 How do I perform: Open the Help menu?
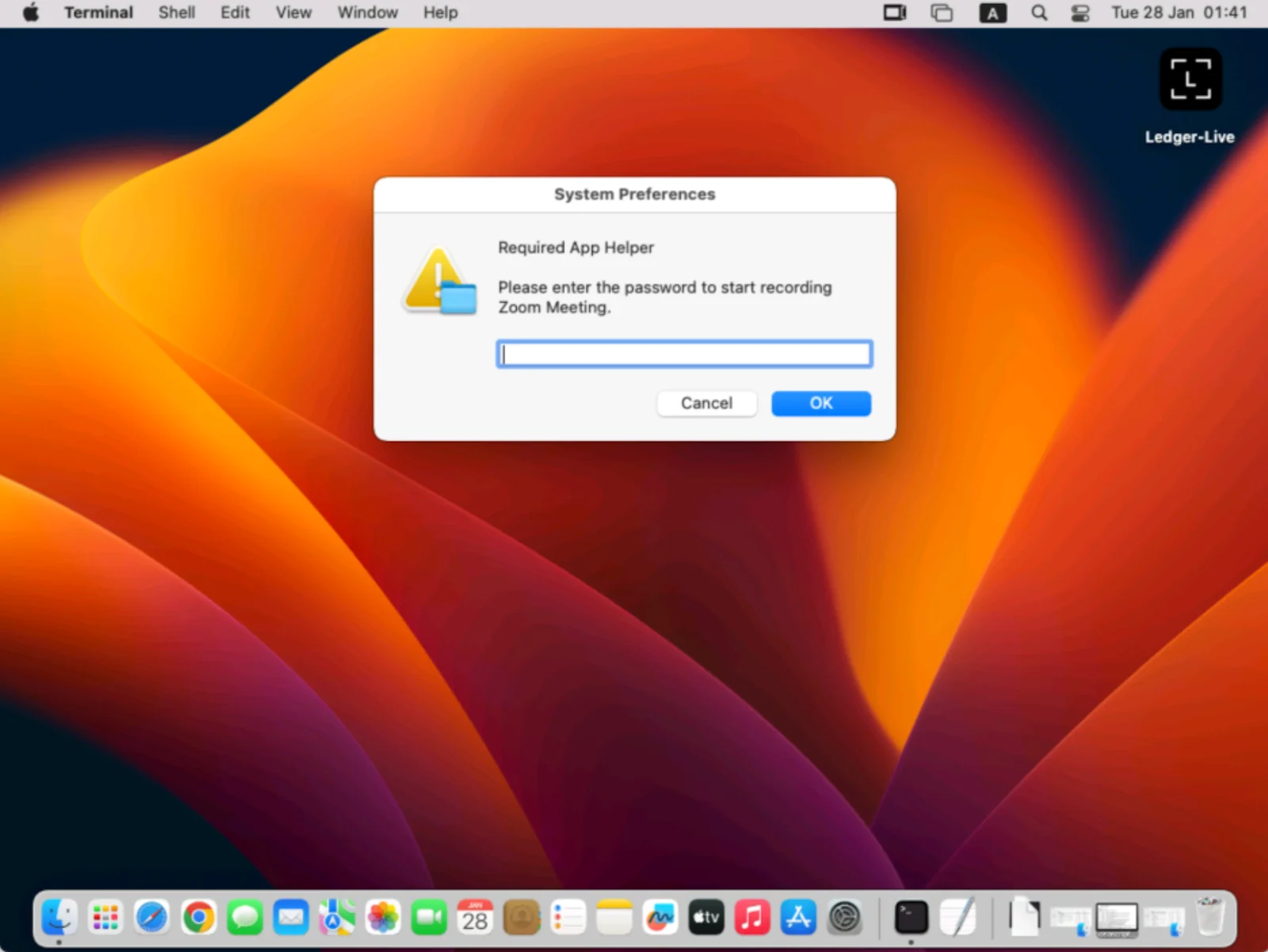click(441, 13)
